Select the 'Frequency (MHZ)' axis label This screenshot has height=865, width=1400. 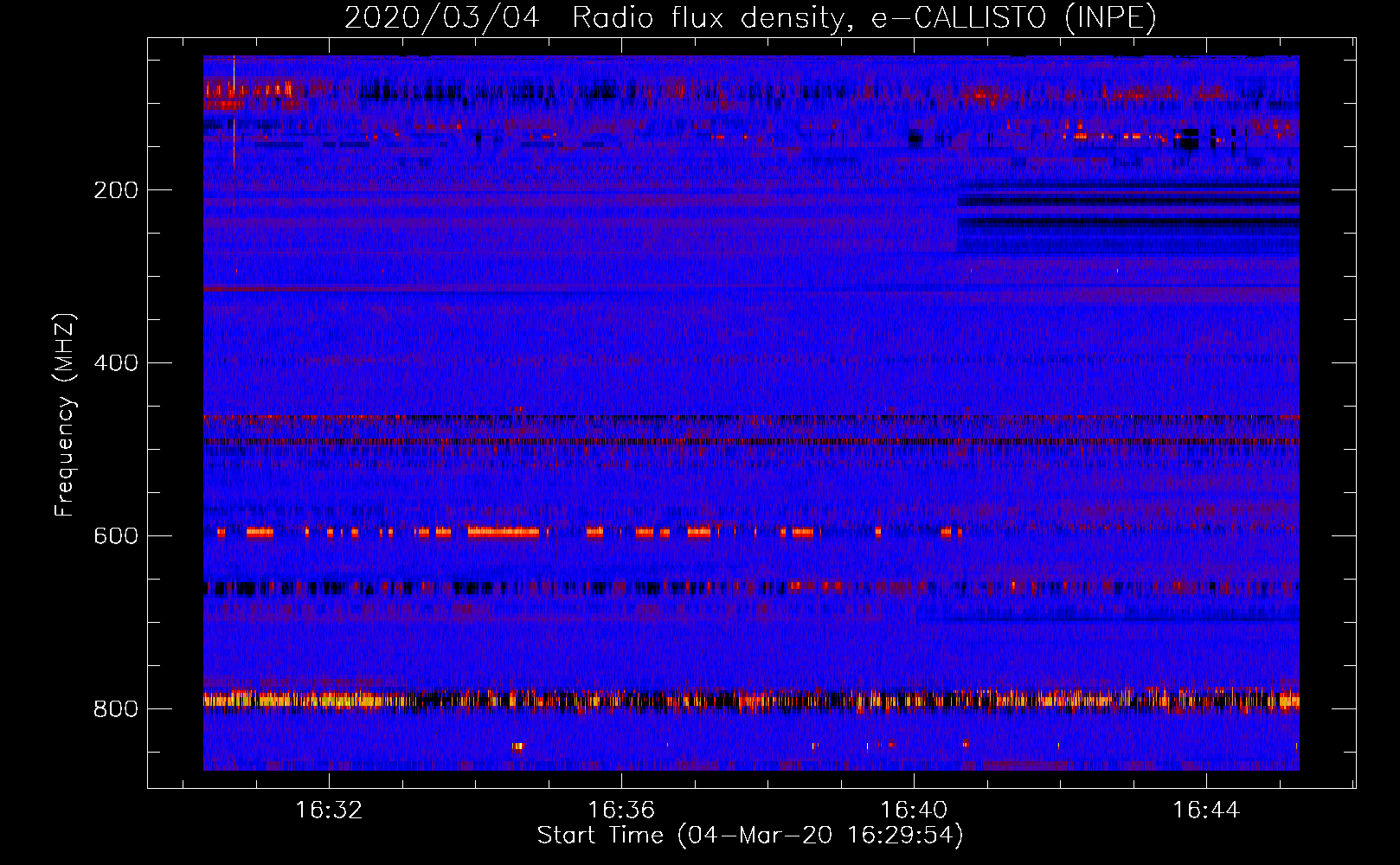tap(65, 415)
